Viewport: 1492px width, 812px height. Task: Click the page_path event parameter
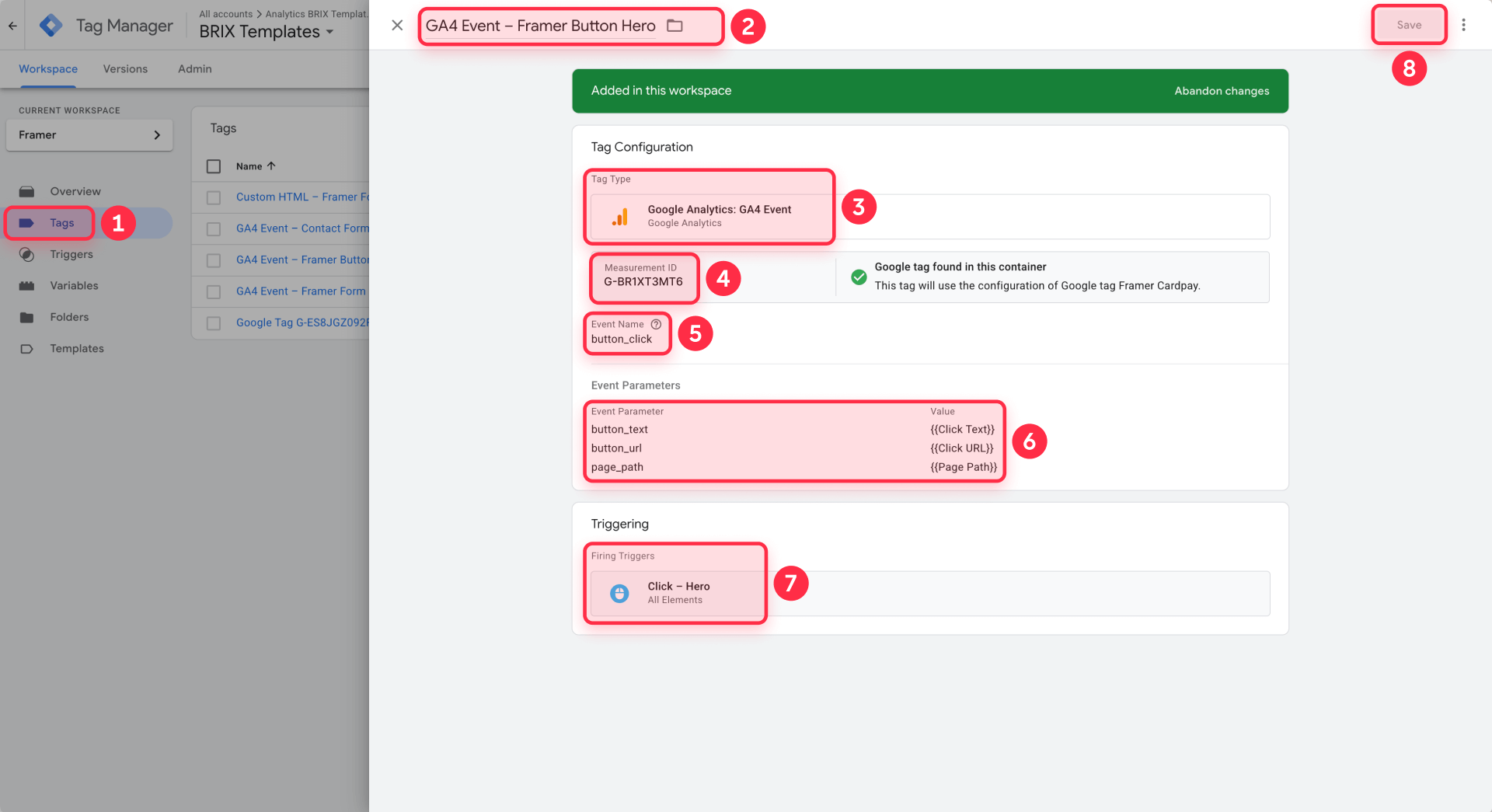[x=617, y=467]
